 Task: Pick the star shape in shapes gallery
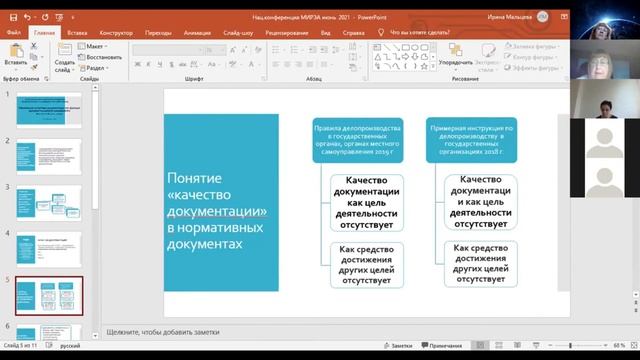pyautogui.click(x=424, y=66)
